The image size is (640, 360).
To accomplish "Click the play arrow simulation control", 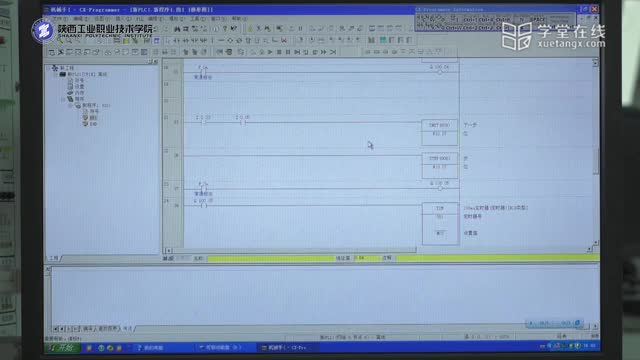I will (x=270, y=52).
